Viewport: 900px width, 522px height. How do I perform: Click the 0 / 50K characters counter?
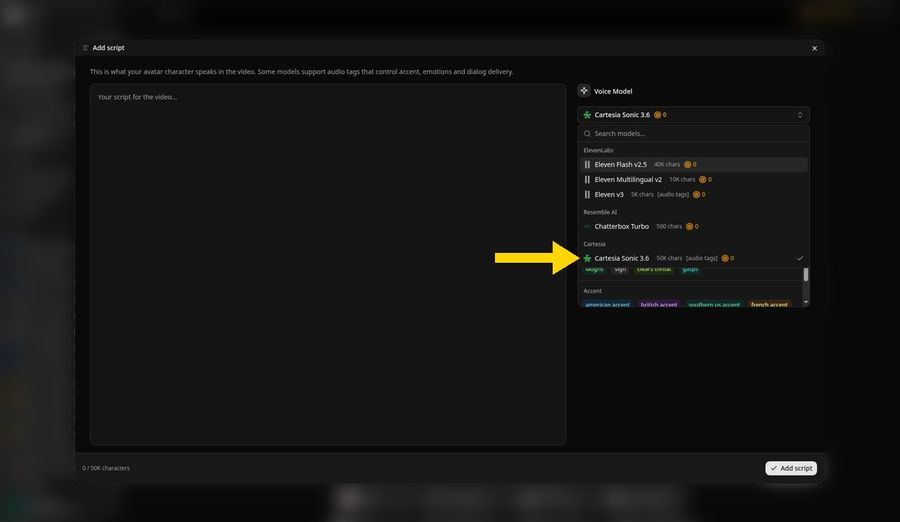(x=106, y=468)
